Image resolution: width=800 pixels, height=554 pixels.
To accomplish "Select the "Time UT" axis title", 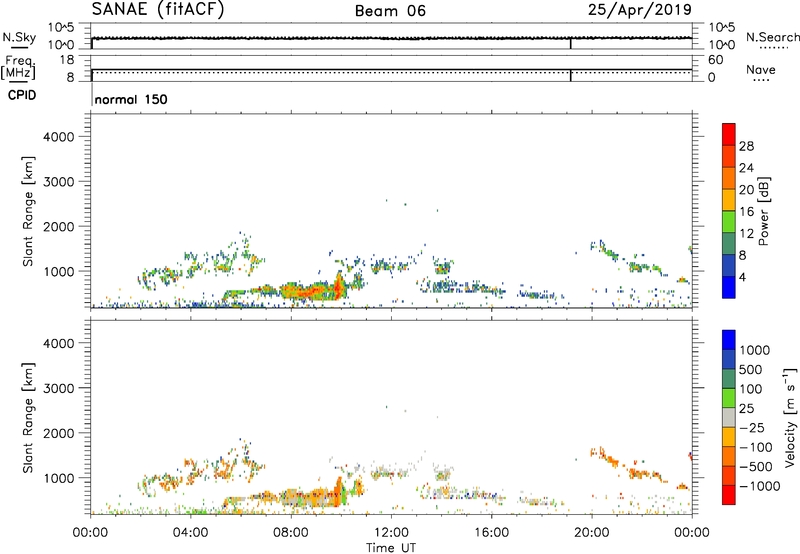I will (x=391, y=548).
